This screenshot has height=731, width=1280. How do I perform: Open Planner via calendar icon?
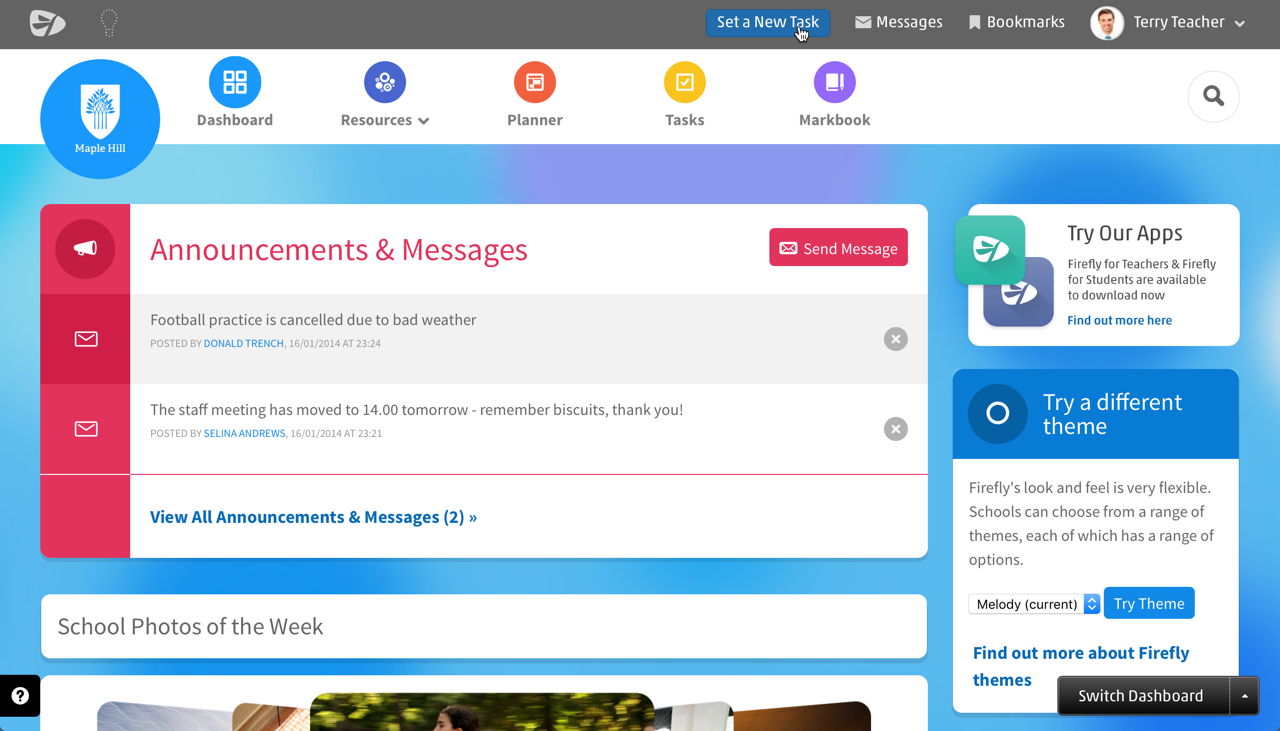coord(535,82)
